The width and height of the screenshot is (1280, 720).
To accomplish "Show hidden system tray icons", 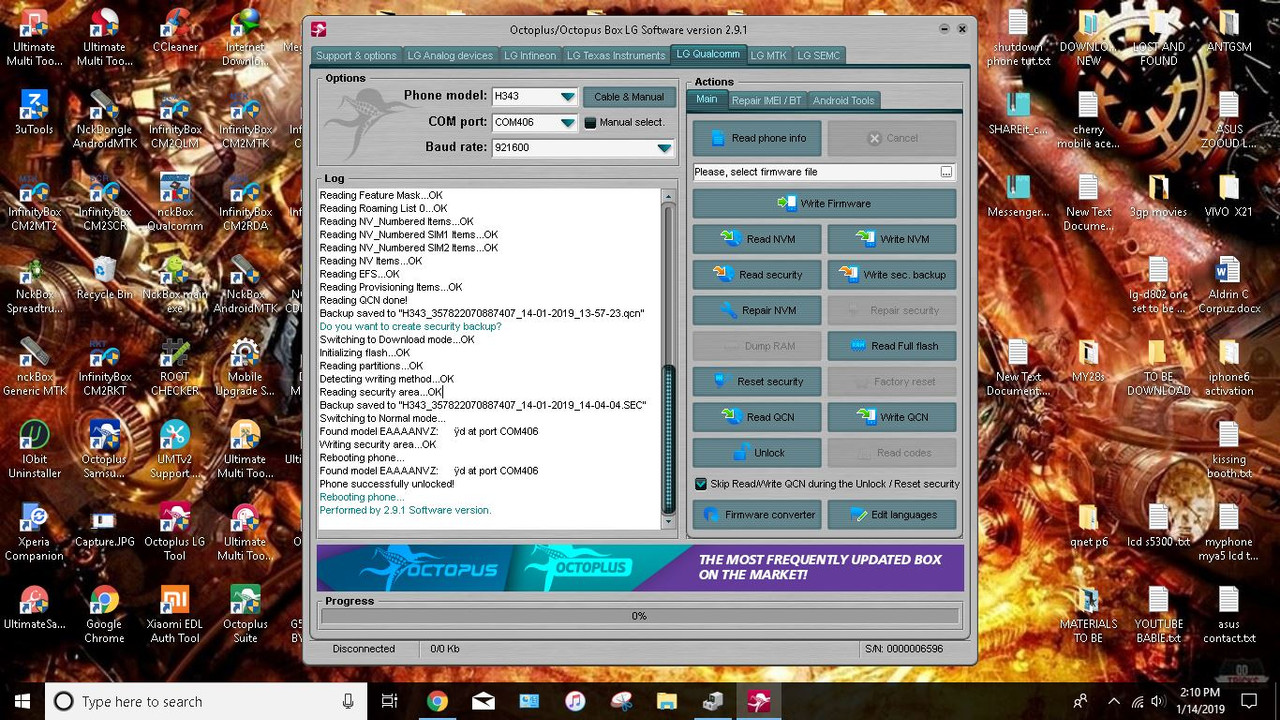I will click(x=1114, y=701).
